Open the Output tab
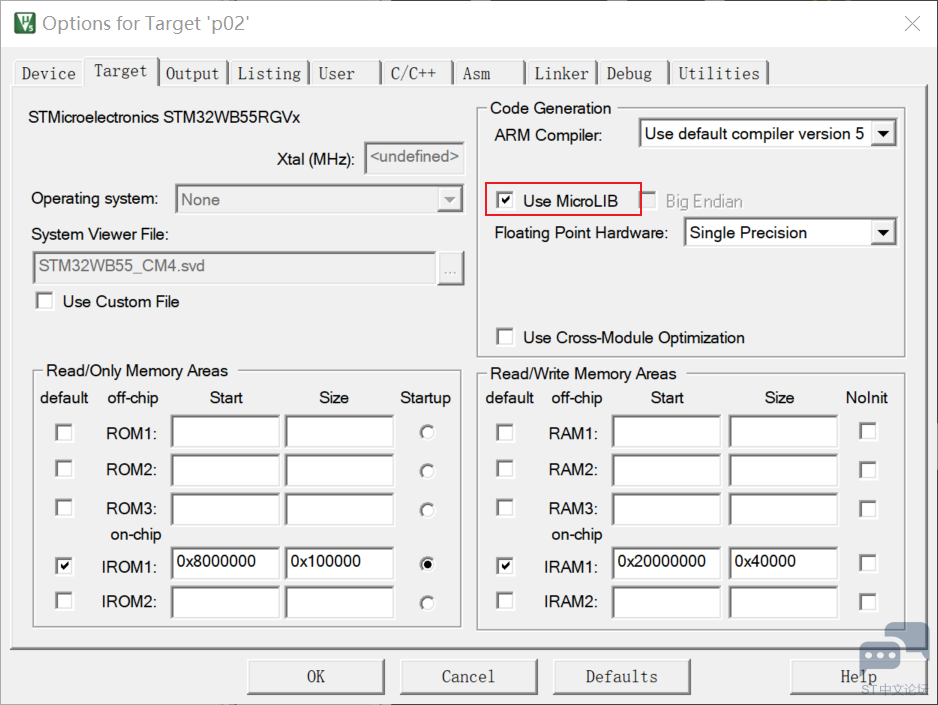Image resolution: width=938 pixels, height=705 pixels. pos(193,74)
